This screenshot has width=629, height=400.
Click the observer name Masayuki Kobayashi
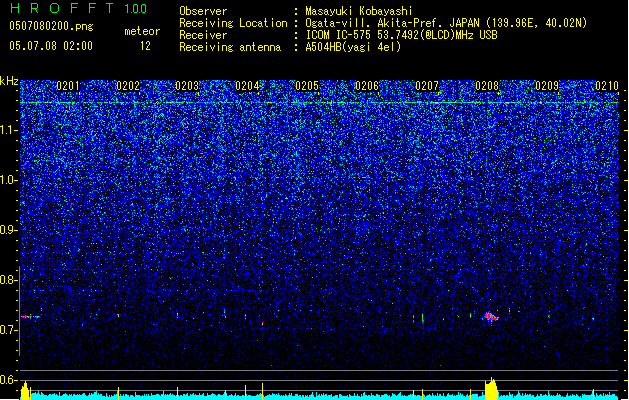click(359, 11)
